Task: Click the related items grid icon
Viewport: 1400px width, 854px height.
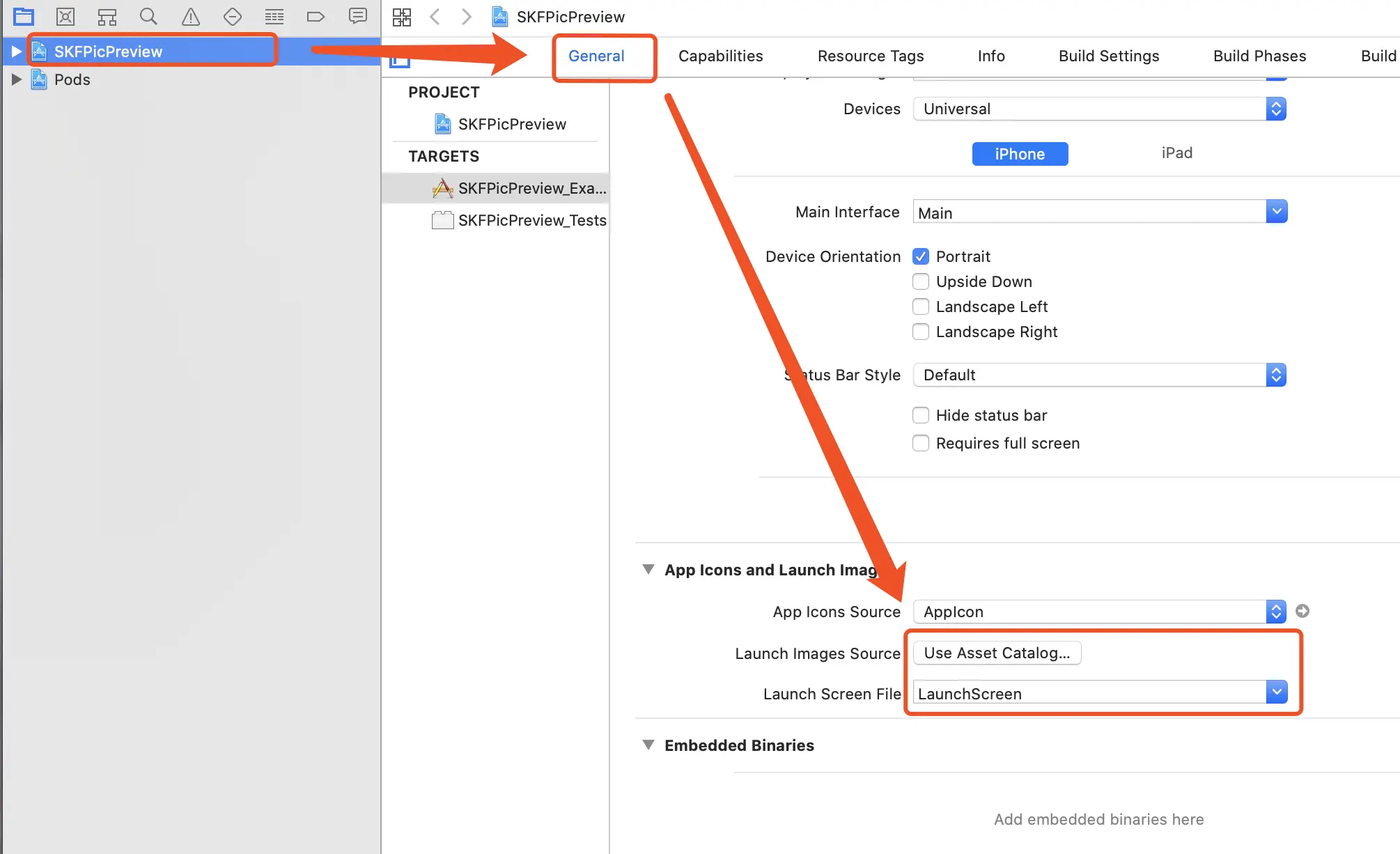Action: click(402, 17)
